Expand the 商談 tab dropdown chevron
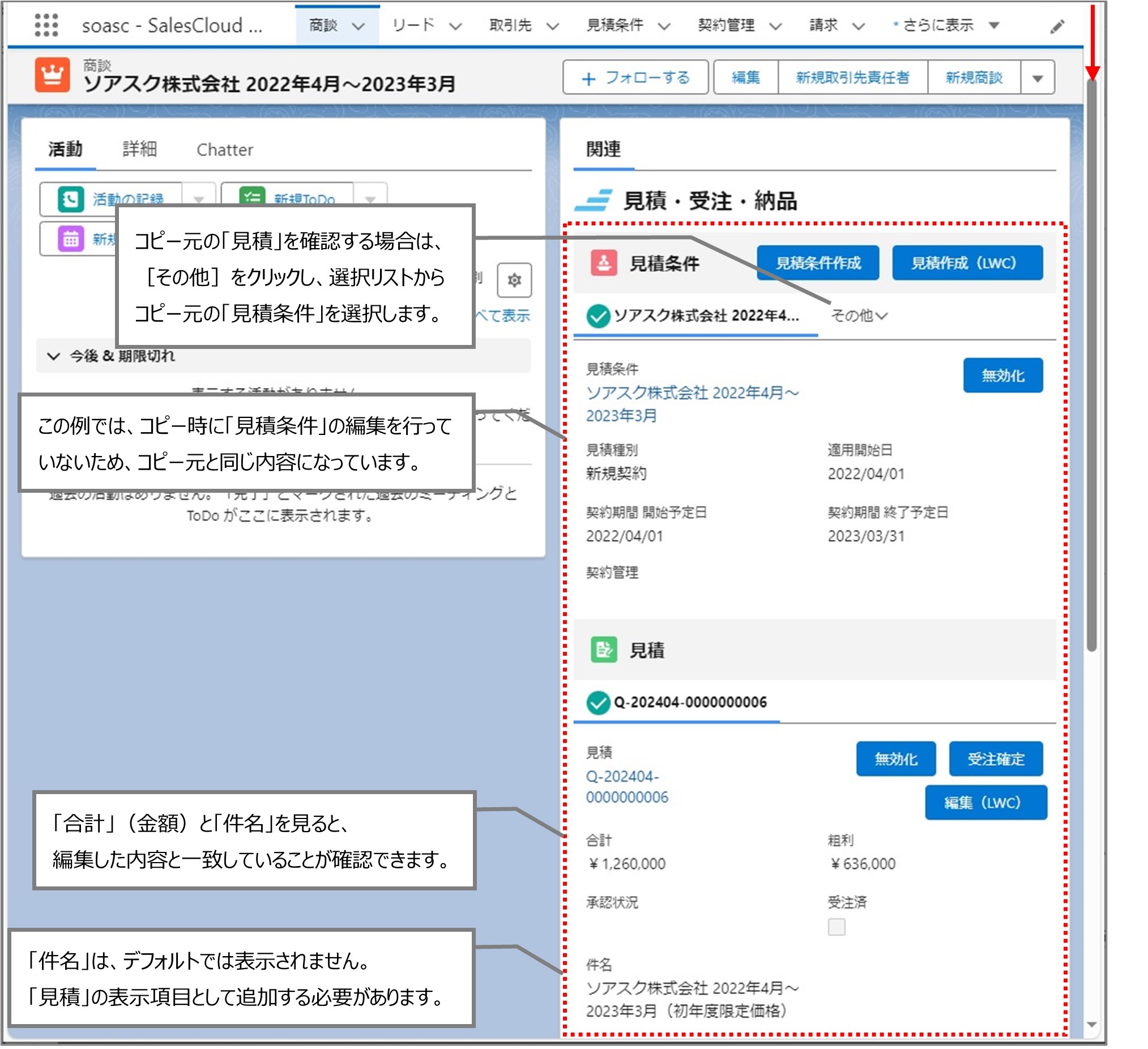The width and height of the screenshot is (1148, 1049). (x=358, y=26)
